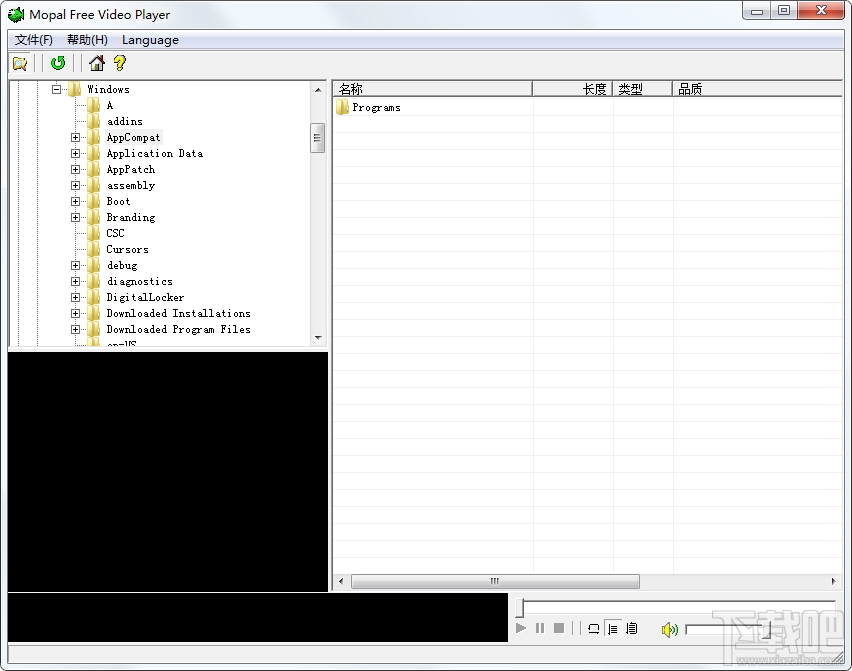Click the diagnostics folder icon
852x671 pixels.
tap(93, 281)
